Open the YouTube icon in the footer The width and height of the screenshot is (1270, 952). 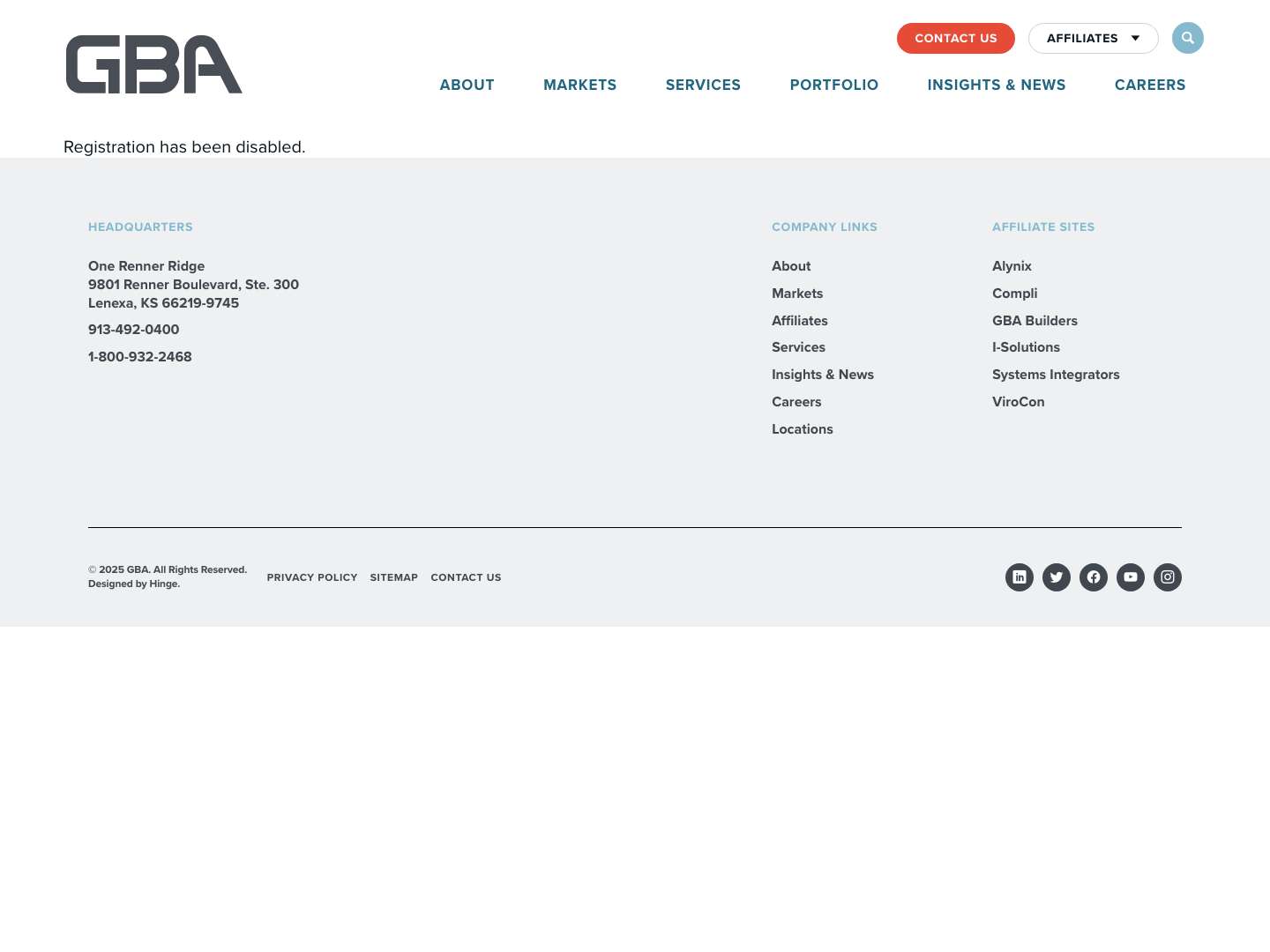pos(1131,577)
